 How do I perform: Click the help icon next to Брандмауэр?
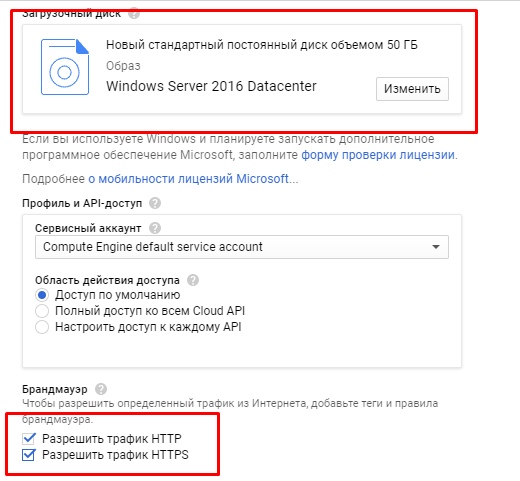[x=101, y=389]
